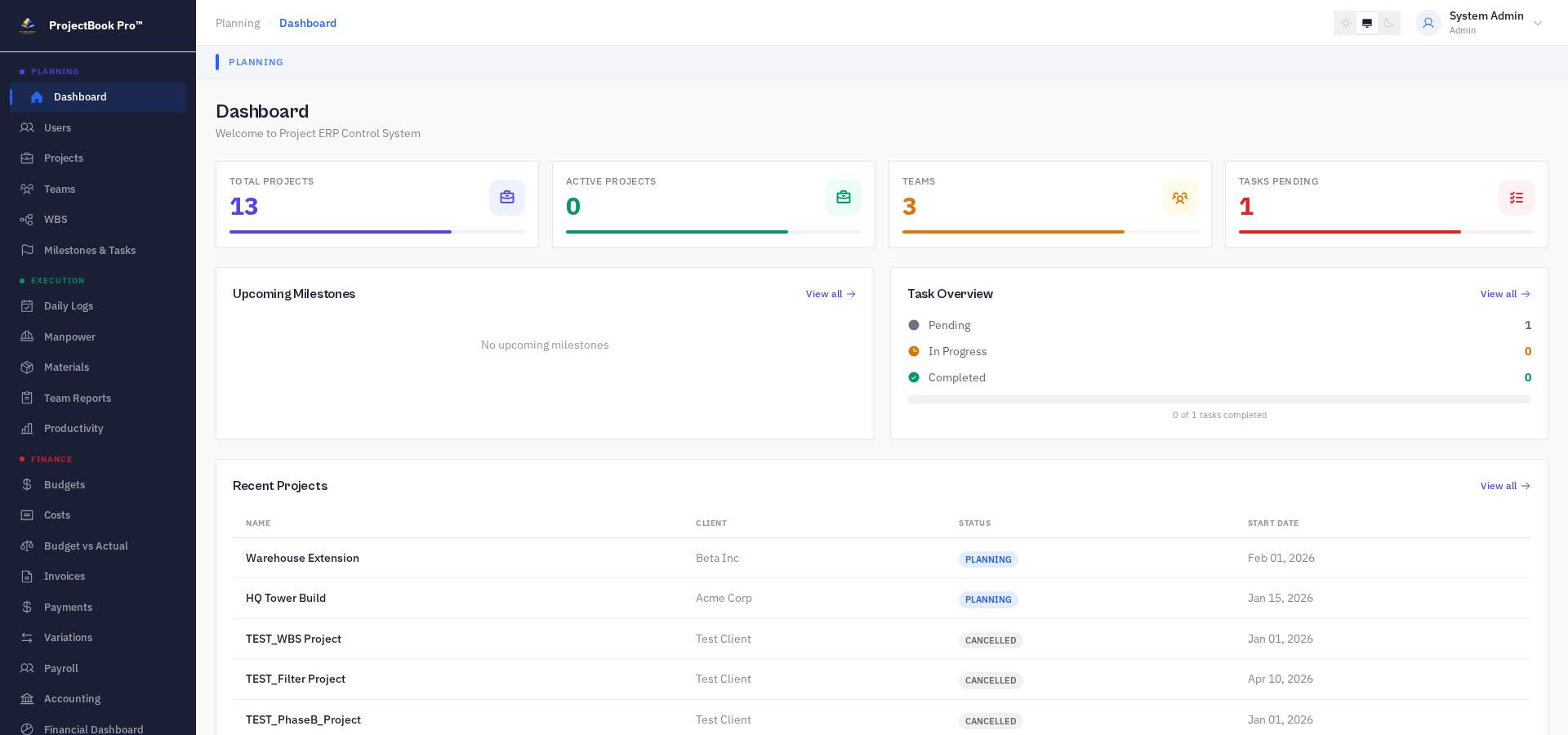Open the Payments menu item
The image size is (1568, 735).
coord(98,607)
